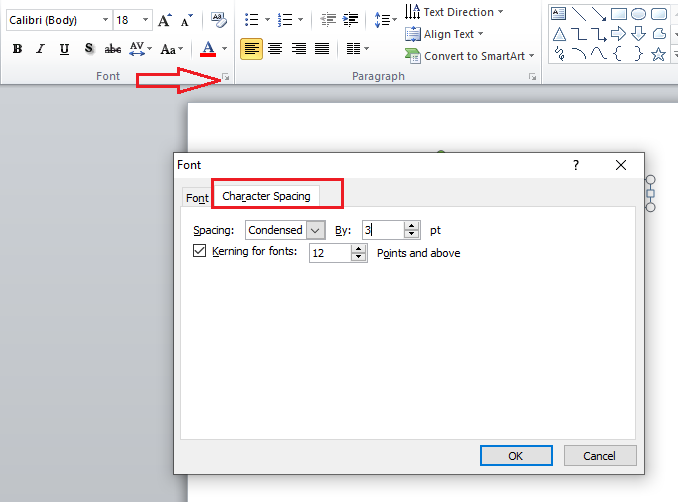Viewport: 678px width, 502px height.
Task: Justify the paragraph text
Action: (322, 48)
